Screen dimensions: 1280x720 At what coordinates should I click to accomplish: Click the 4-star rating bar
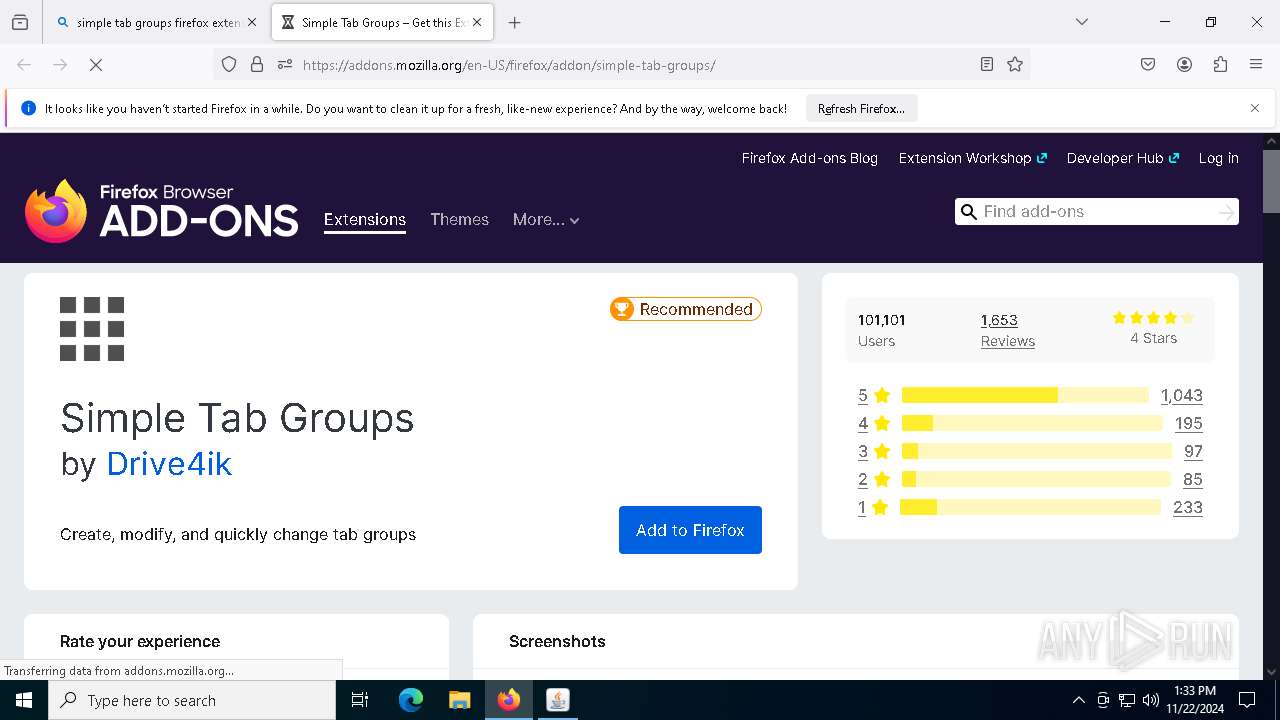pos(1031,423)
